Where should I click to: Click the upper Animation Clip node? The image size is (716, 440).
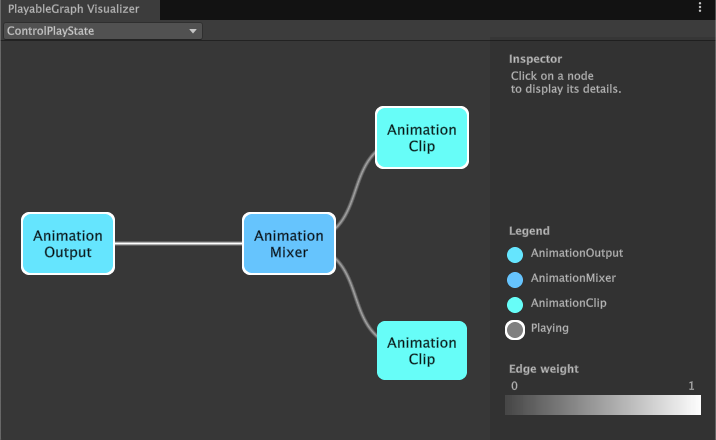[x=422, y=138]
